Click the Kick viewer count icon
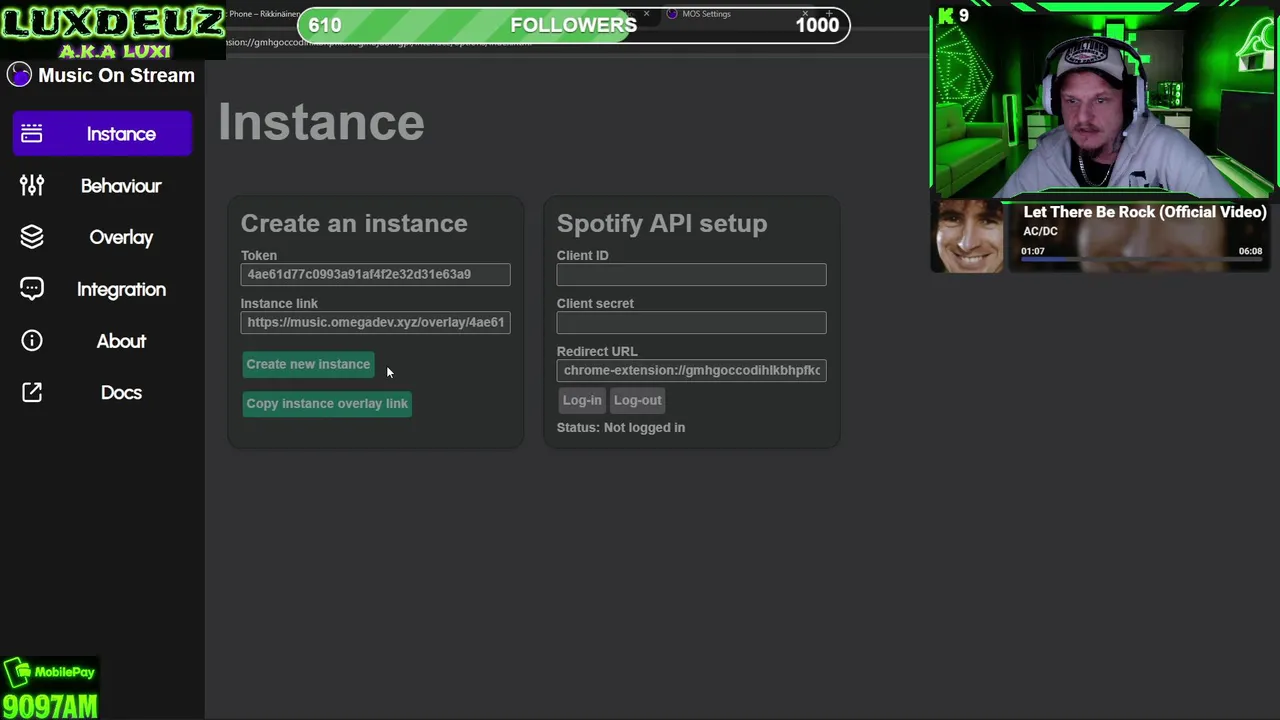 click(945, 16)
